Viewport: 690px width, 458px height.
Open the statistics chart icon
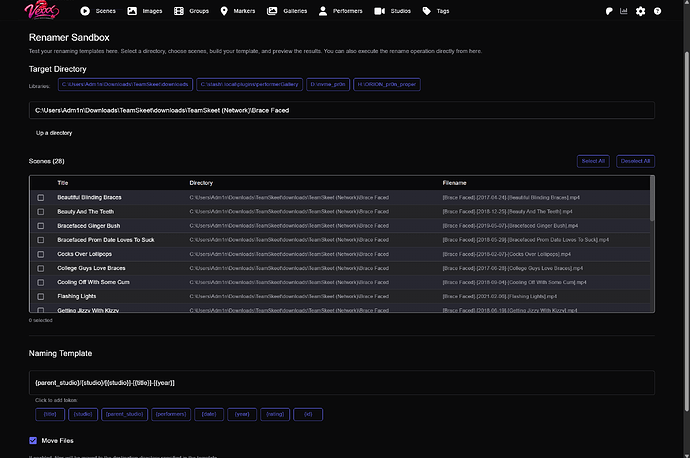(x=624, y=11)
